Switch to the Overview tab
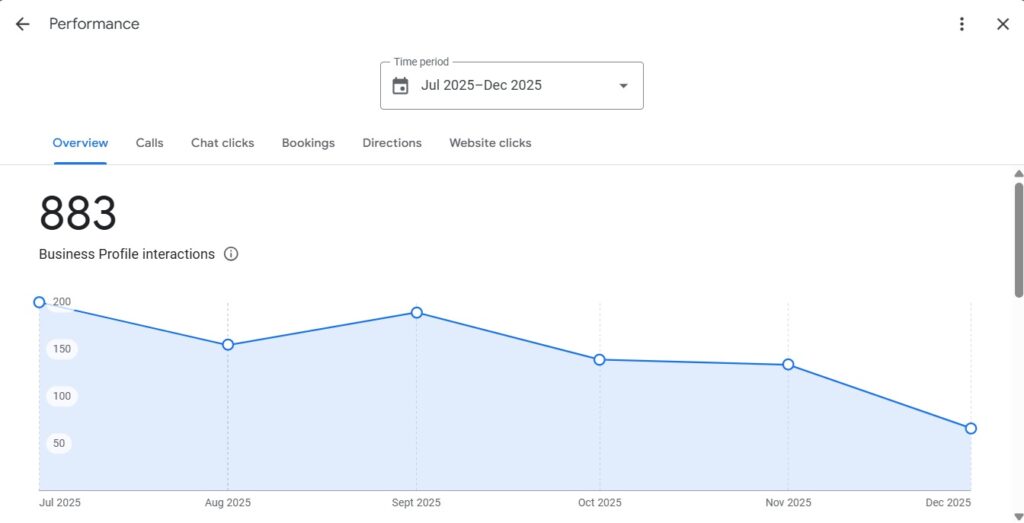Viewport: 1024px width, 523px height. click(80, 143)
